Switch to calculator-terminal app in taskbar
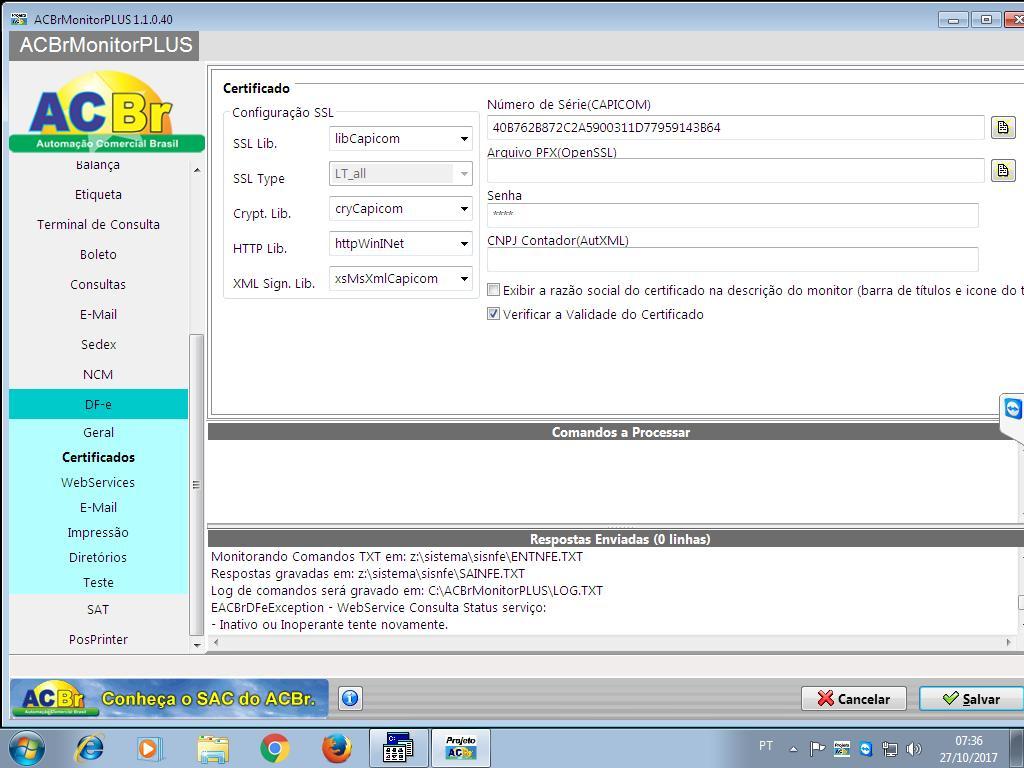1024x768 pixels. pyautogui.click(x=398, y=748)
